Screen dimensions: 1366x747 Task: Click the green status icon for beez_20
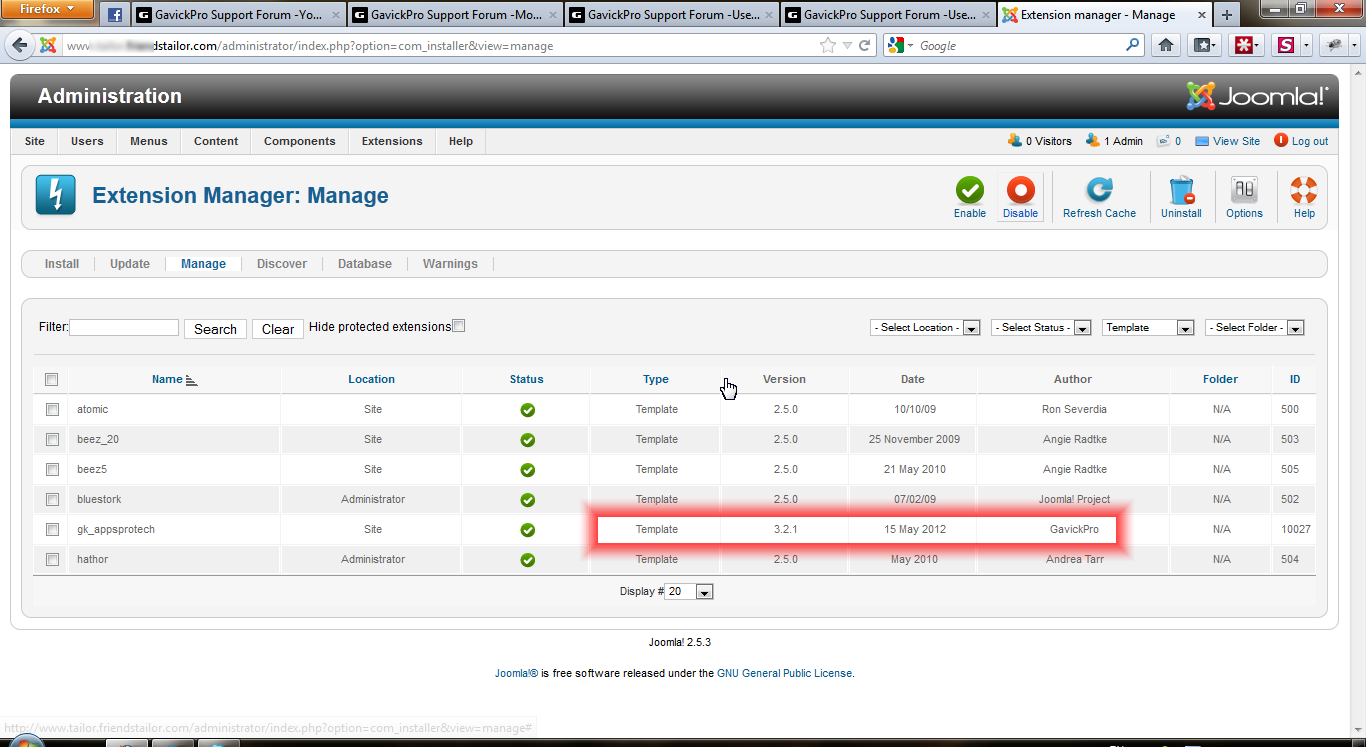527,440
